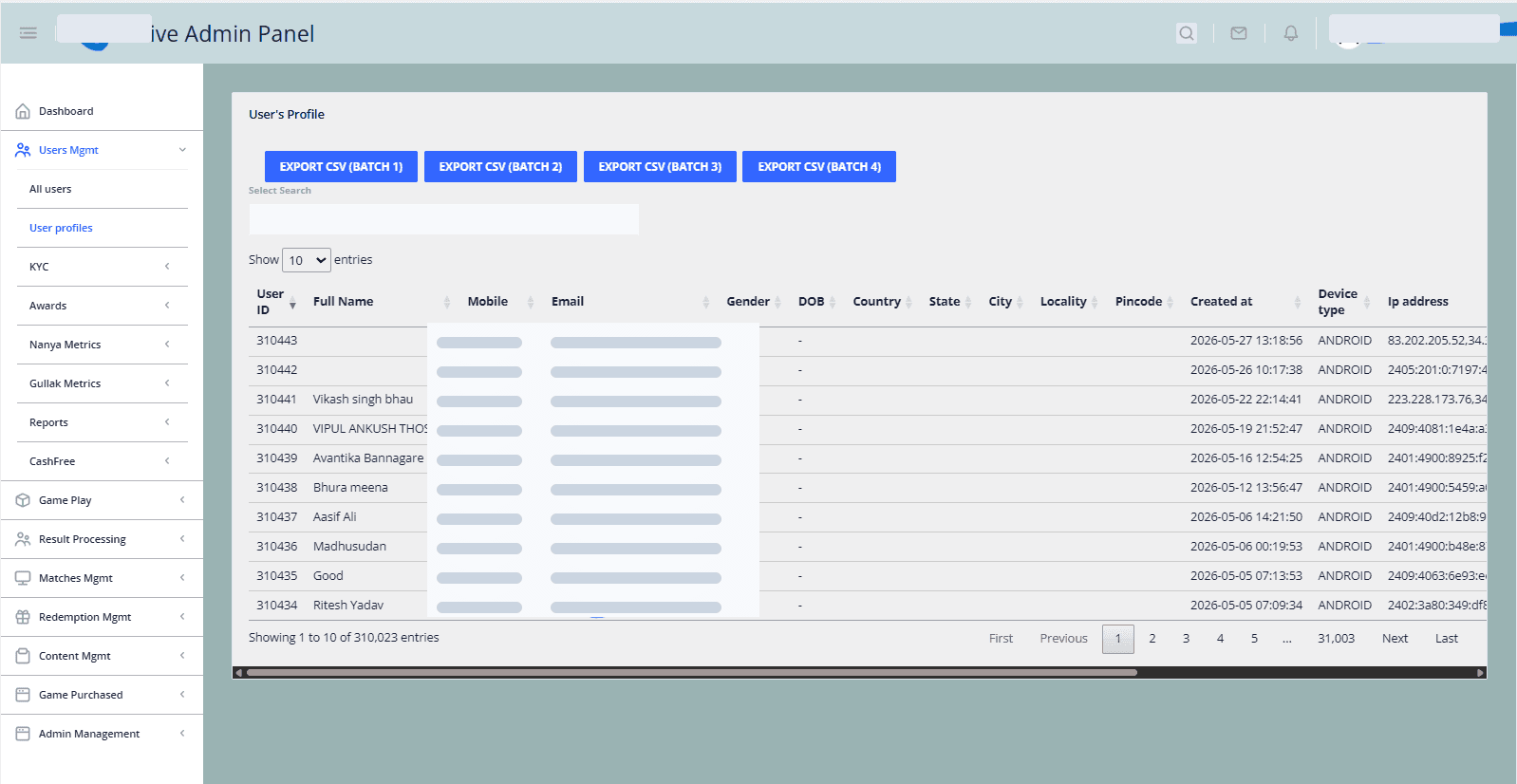Image resolution: width=1517 pixels, height=784 pixels.
Task: Click the Admin Management icon
Action: pos(23,734)
